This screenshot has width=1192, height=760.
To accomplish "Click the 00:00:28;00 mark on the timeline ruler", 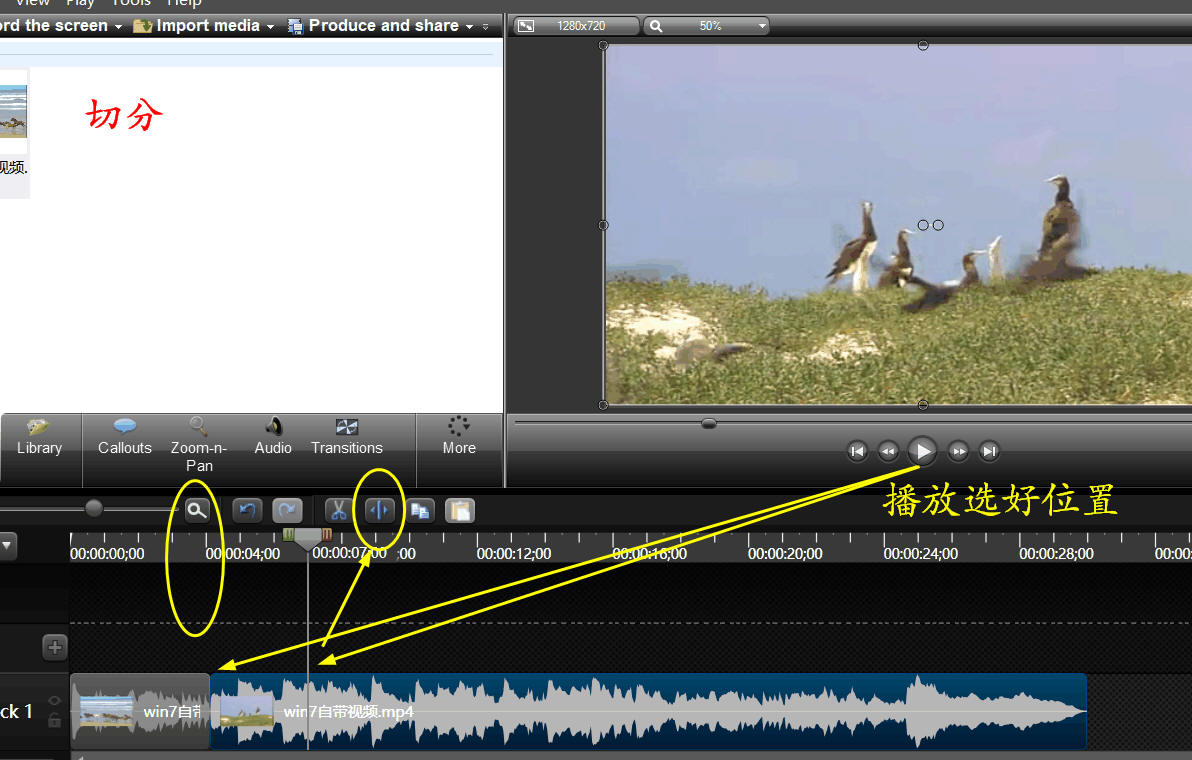I will tap(1056, 554).
